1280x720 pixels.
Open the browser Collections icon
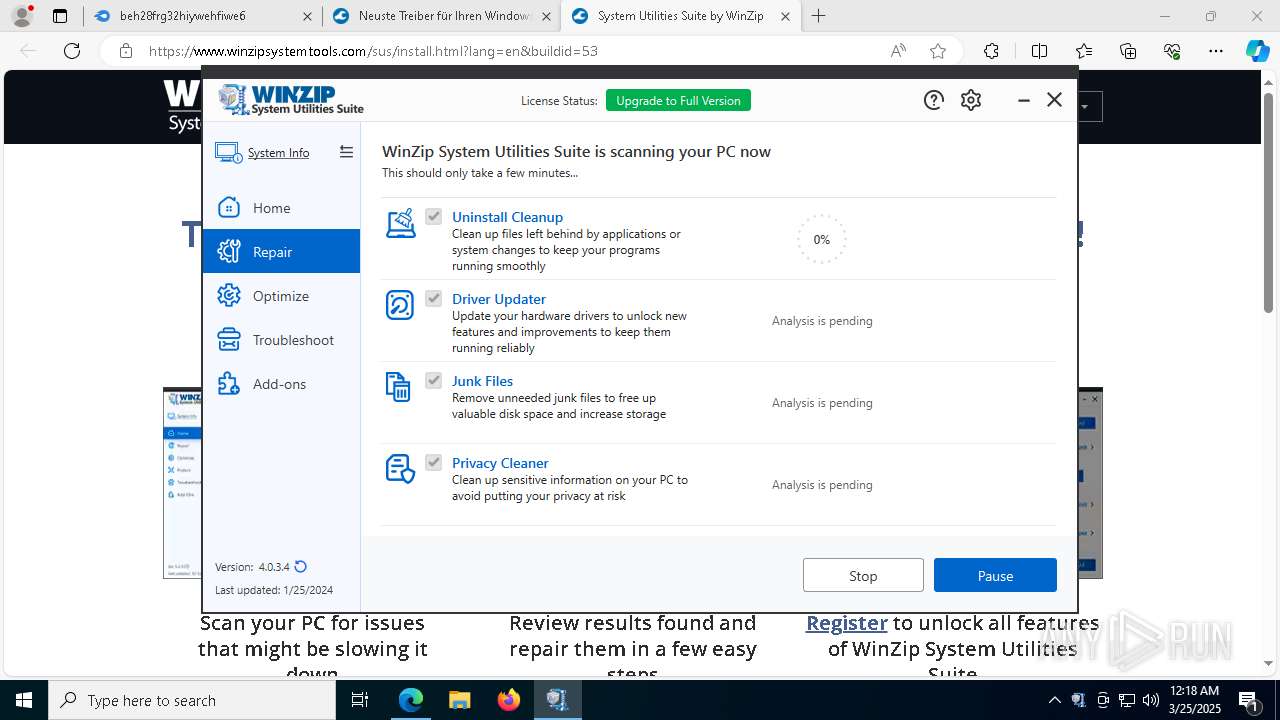tap(1128, 51)
